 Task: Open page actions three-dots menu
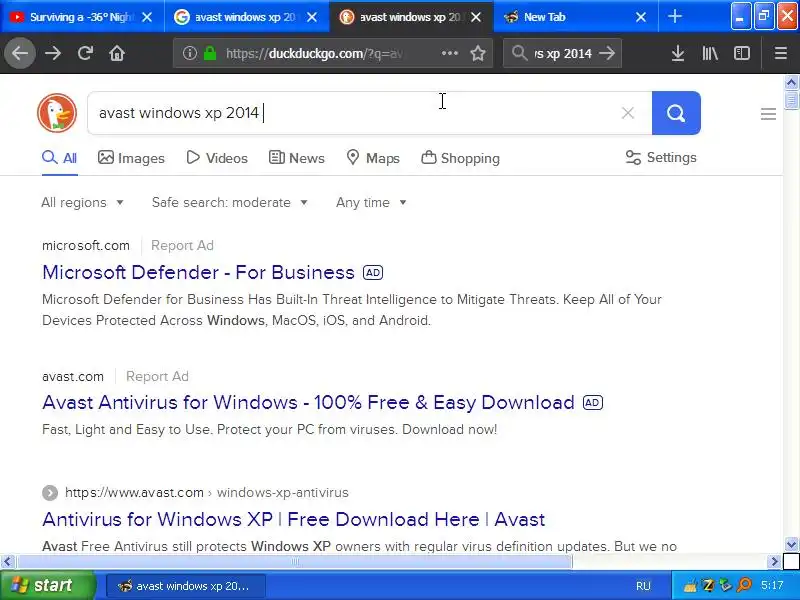point(449,53)
